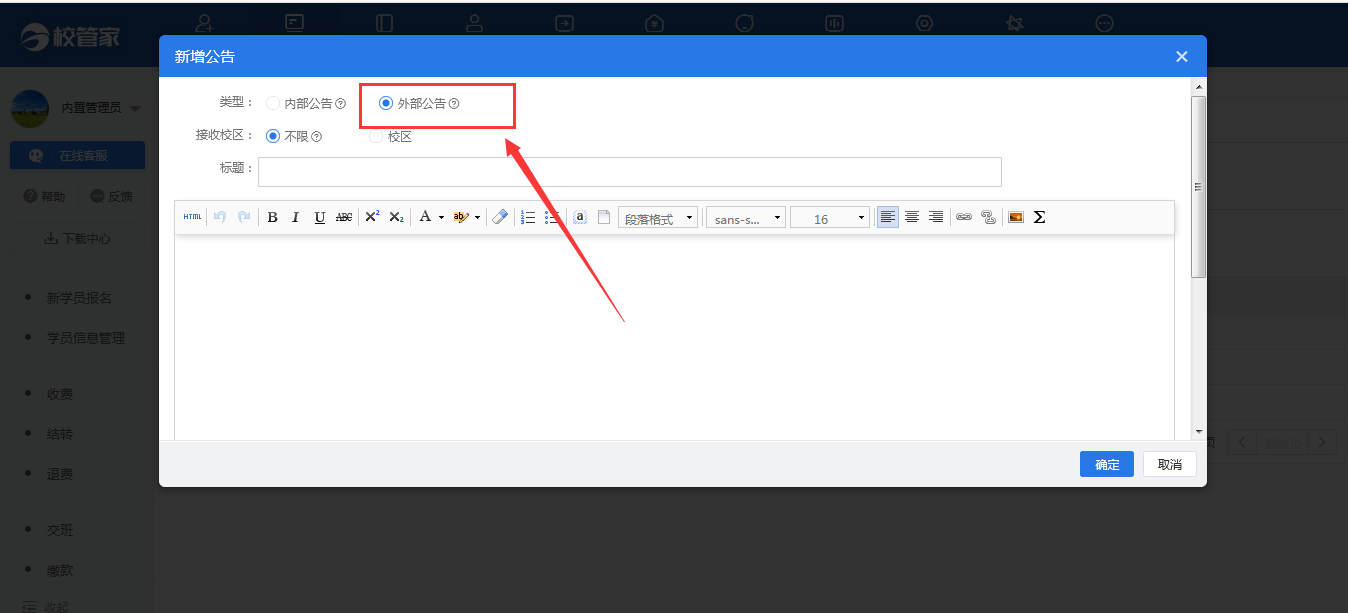Screen dimensions: 1348x613
Task: Insert a formula with sigma icon
Action: click(1040, 217)
